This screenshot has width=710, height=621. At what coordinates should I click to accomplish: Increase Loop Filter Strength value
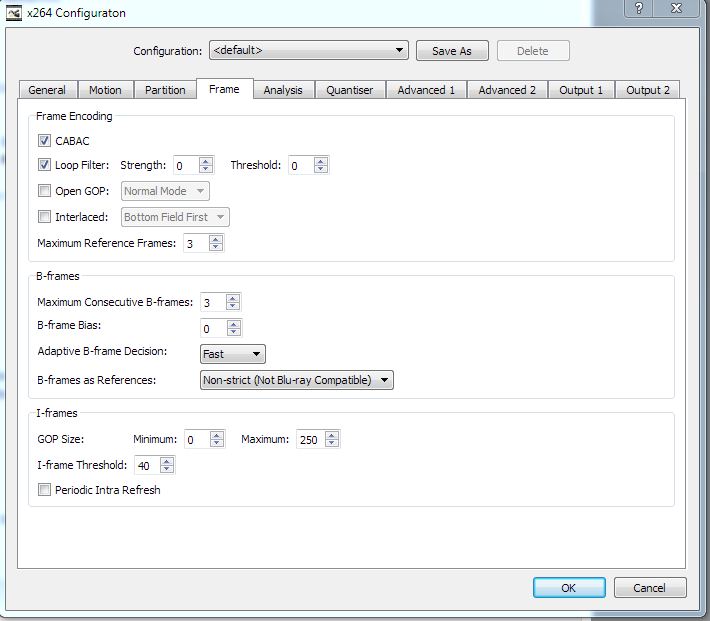[206, 161]
